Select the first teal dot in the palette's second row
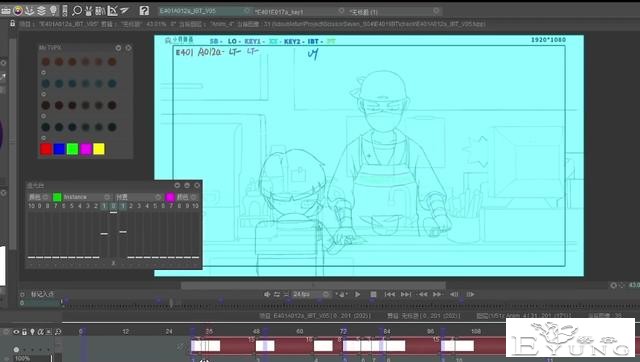Image resolution: width=640 pixels, height=362 pixels. click(46, 83)
